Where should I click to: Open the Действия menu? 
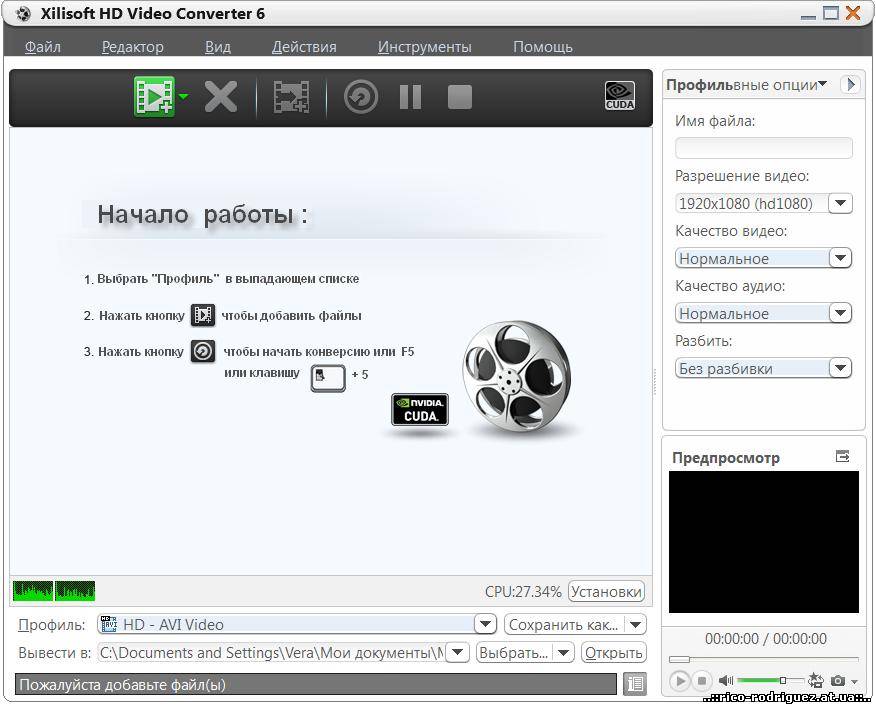[x=304, y=47]
